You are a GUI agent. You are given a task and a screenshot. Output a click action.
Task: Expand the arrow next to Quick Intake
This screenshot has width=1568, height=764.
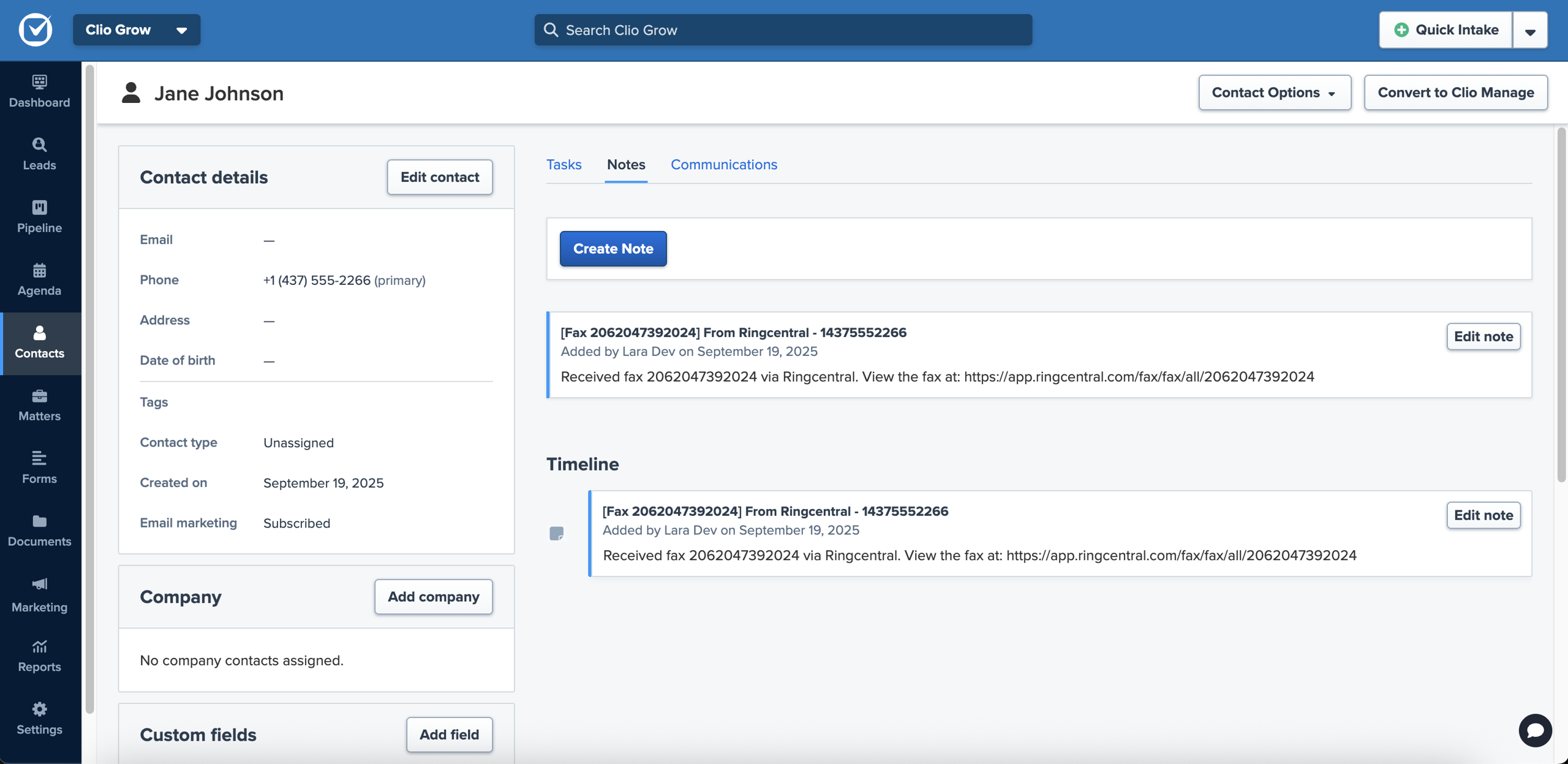[x=1529, y=31]
